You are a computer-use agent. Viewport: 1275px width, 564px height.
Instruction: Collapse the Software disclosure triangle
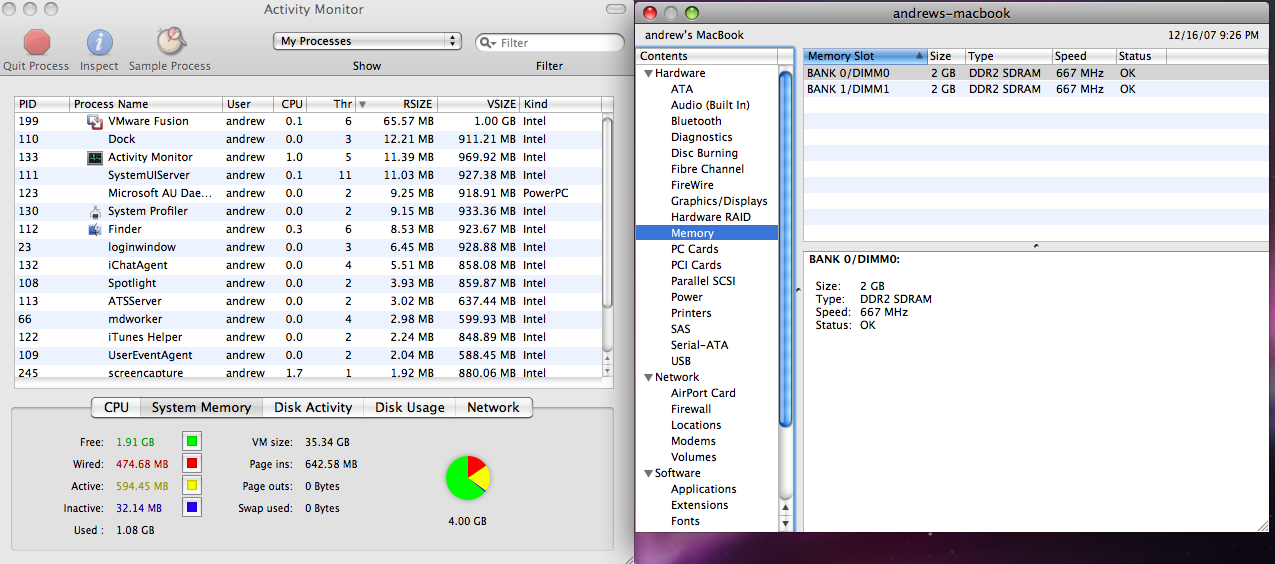(x=648, y=473)
